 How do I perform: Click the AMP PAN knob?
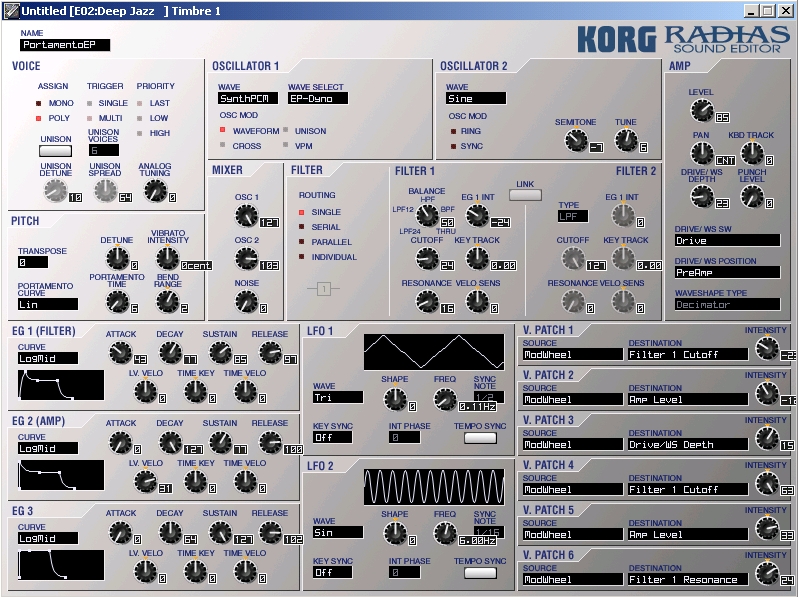[x=702, y=153]
